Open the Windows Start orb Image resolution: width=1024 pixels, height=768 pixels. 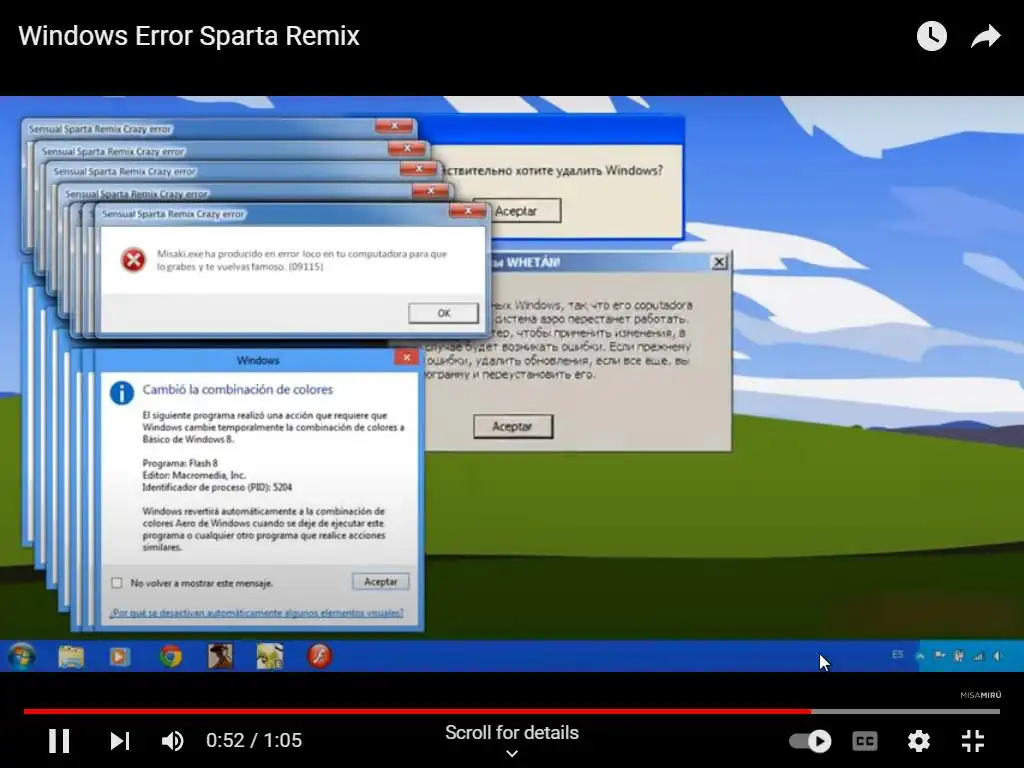pos(22,656)
